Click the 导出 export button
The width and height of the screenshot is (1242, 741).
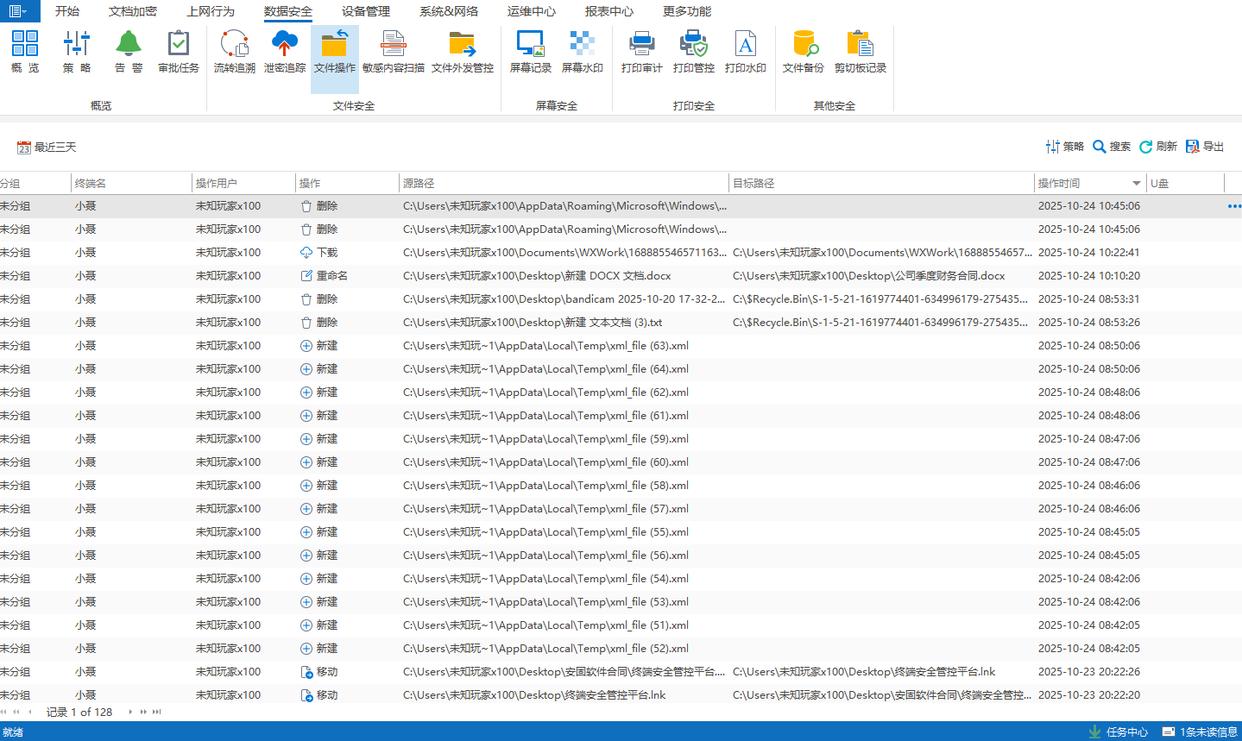pyautogui.click(x=1204, y=147)
